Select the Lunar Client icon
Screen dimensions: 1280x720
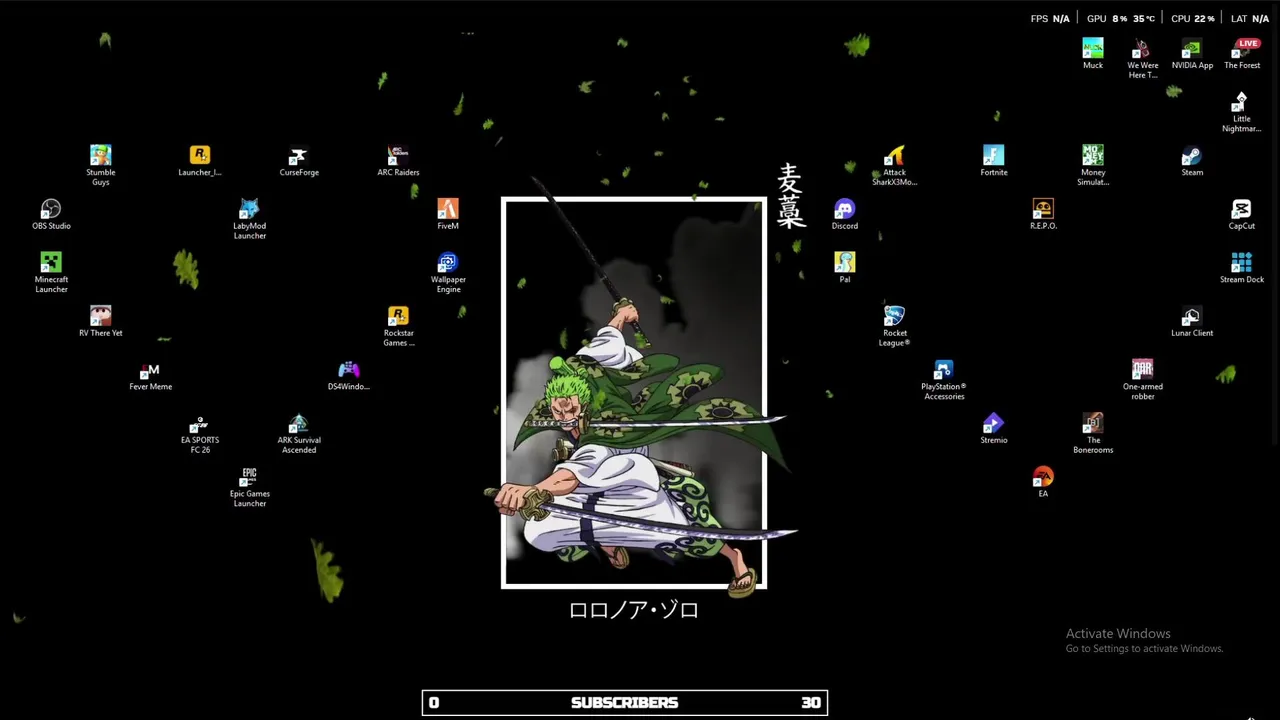[x=1192, y=321]
